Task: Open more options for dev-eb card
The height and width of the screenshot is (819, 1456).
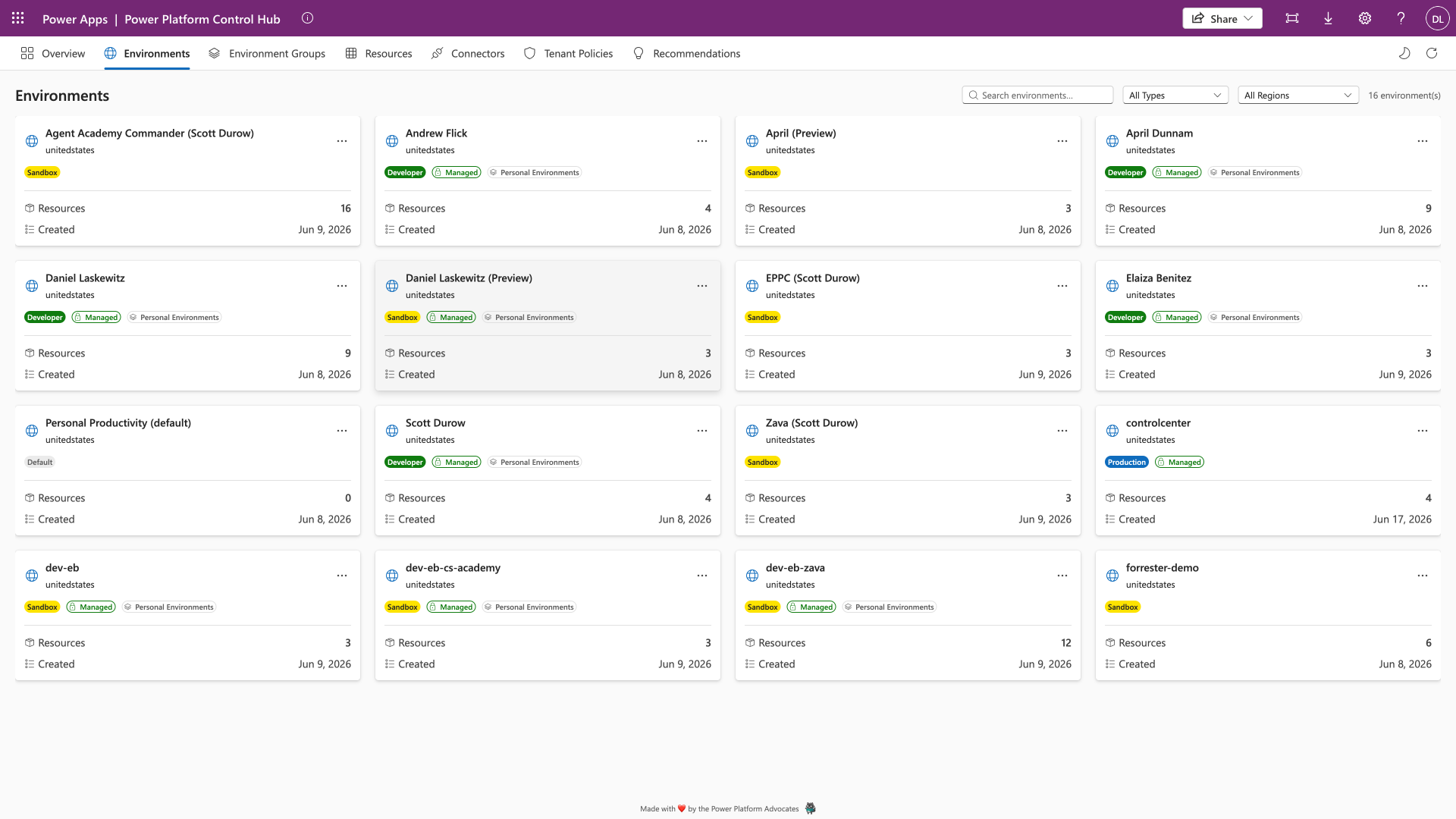Action: (x=342, y=576)
